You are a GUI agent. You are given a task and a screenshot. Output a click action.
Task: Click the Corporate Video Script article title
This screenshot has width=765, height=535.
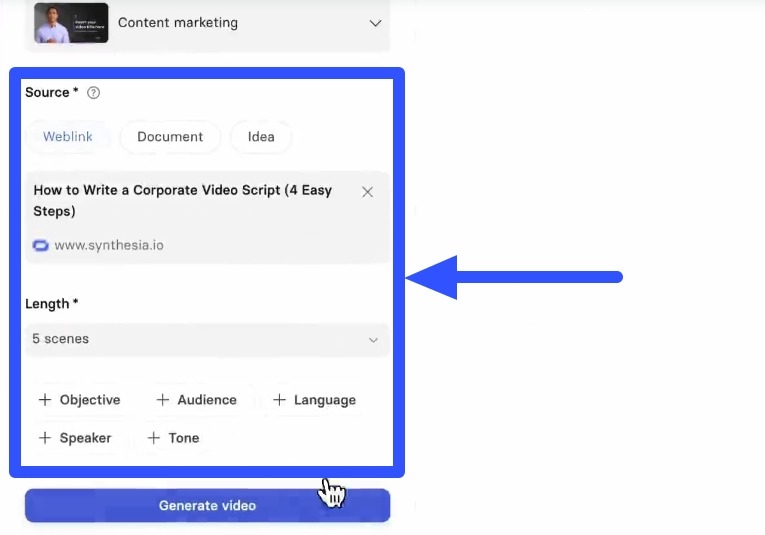[x=183, y=200]
